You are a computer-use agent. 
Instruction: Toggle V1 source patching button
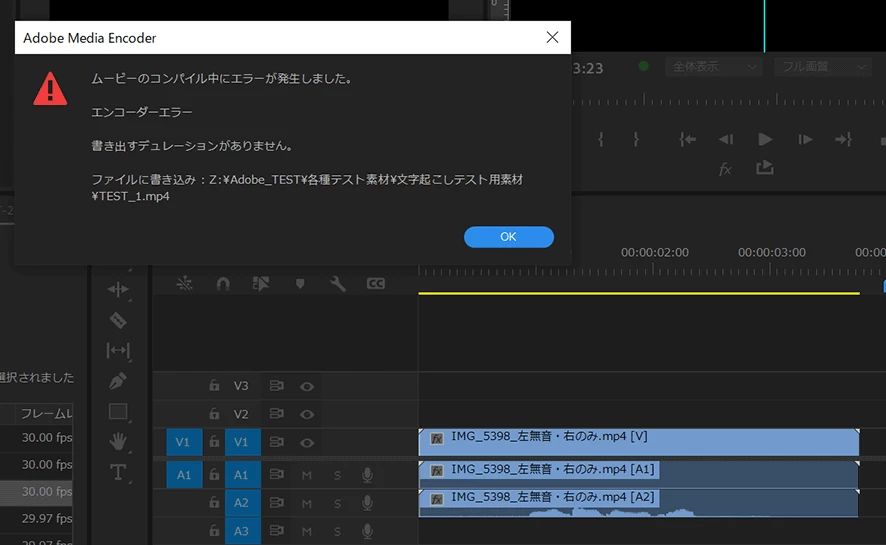(x=184, y=442)
